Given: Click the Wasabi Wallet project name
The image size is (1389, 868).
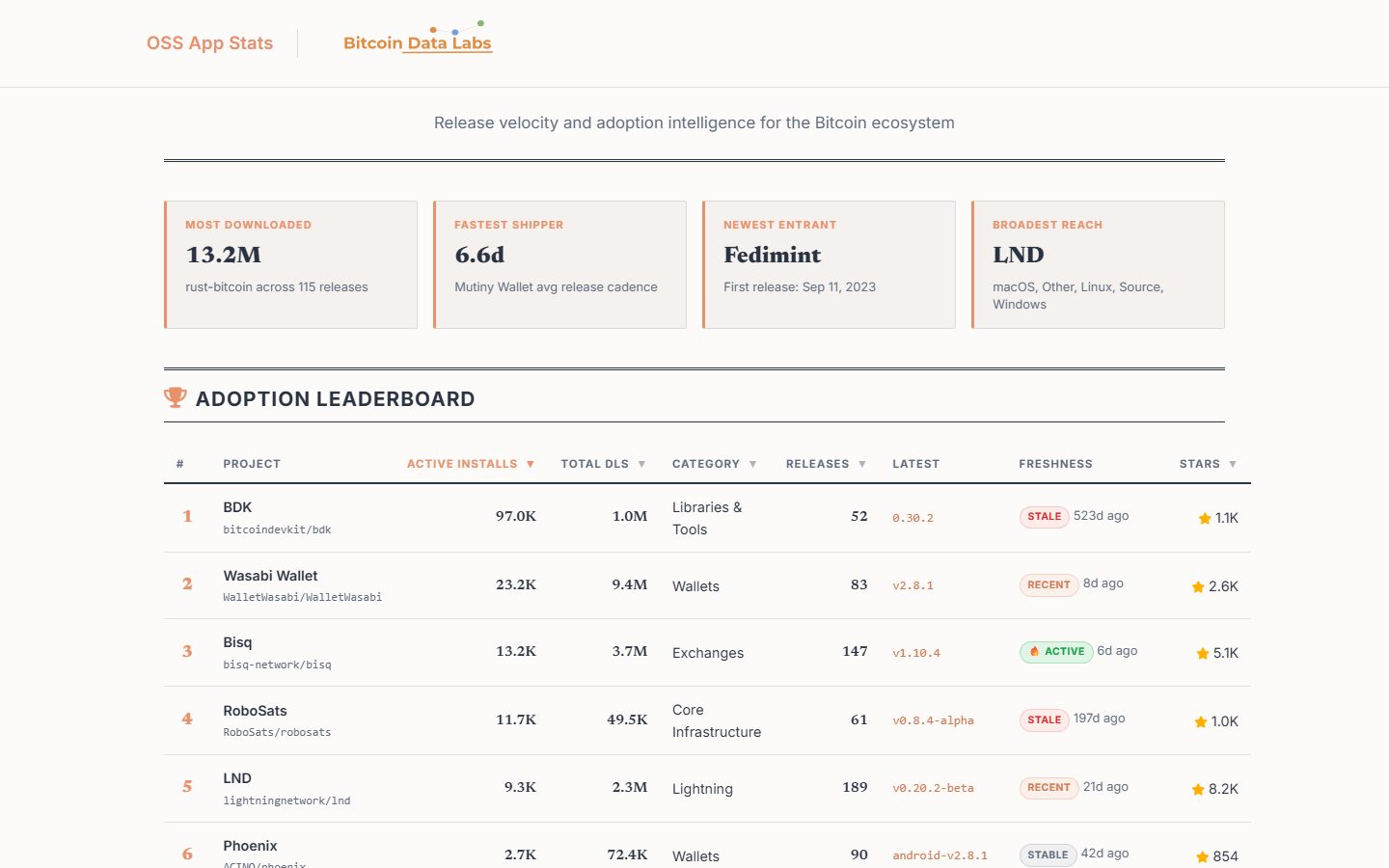Looking at the screenshot, I should tap(270, 576).
